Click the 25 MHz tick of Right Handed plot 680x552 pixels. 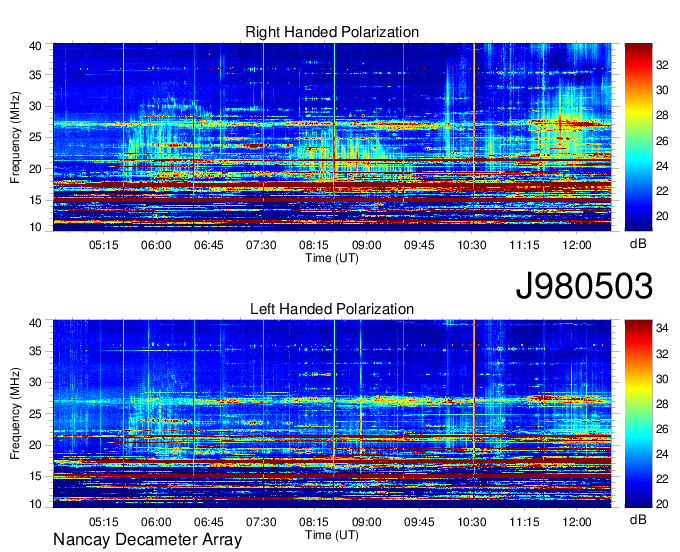(35, 137)
